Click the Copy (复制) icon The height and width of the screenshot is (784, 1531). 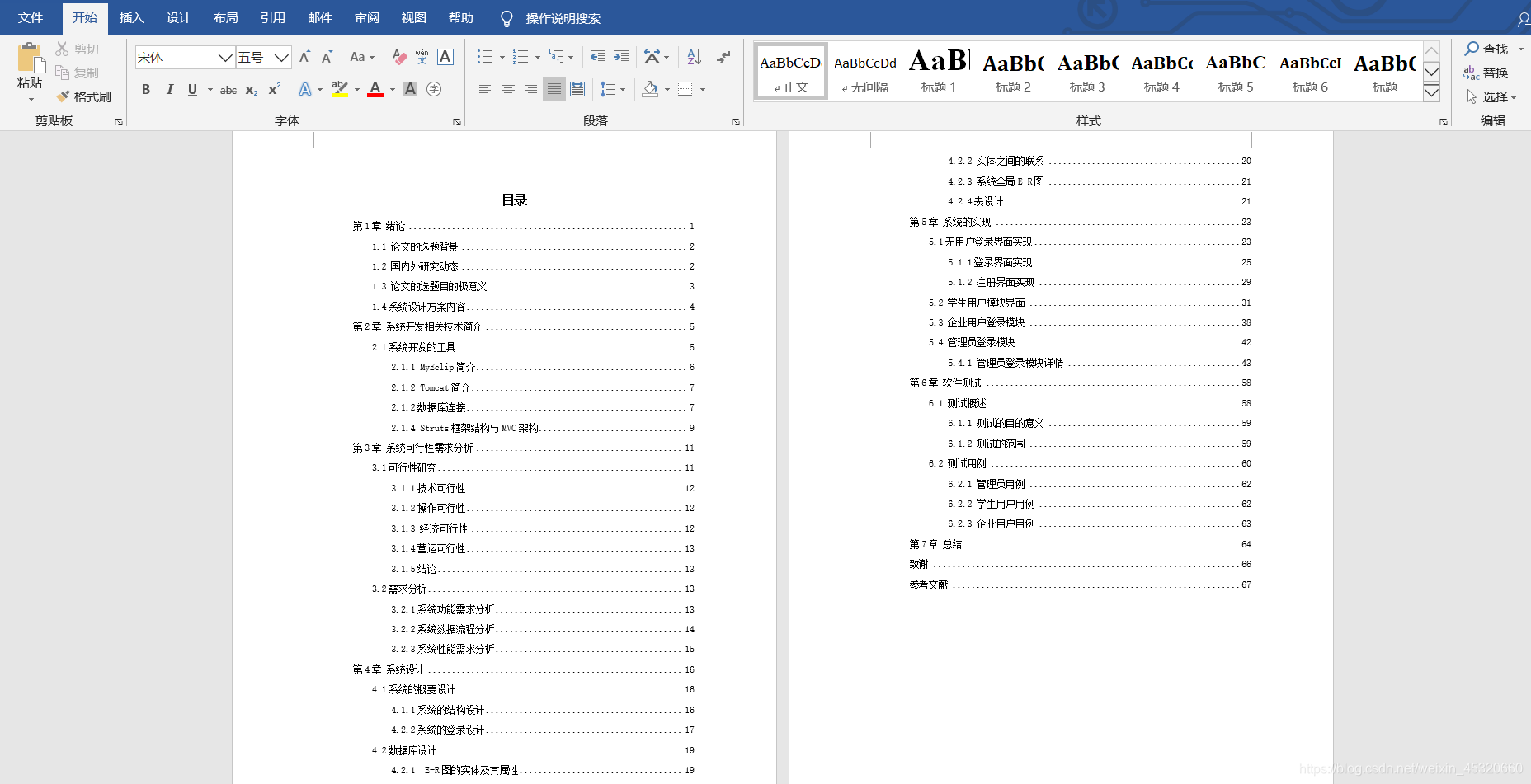point(62,73)
